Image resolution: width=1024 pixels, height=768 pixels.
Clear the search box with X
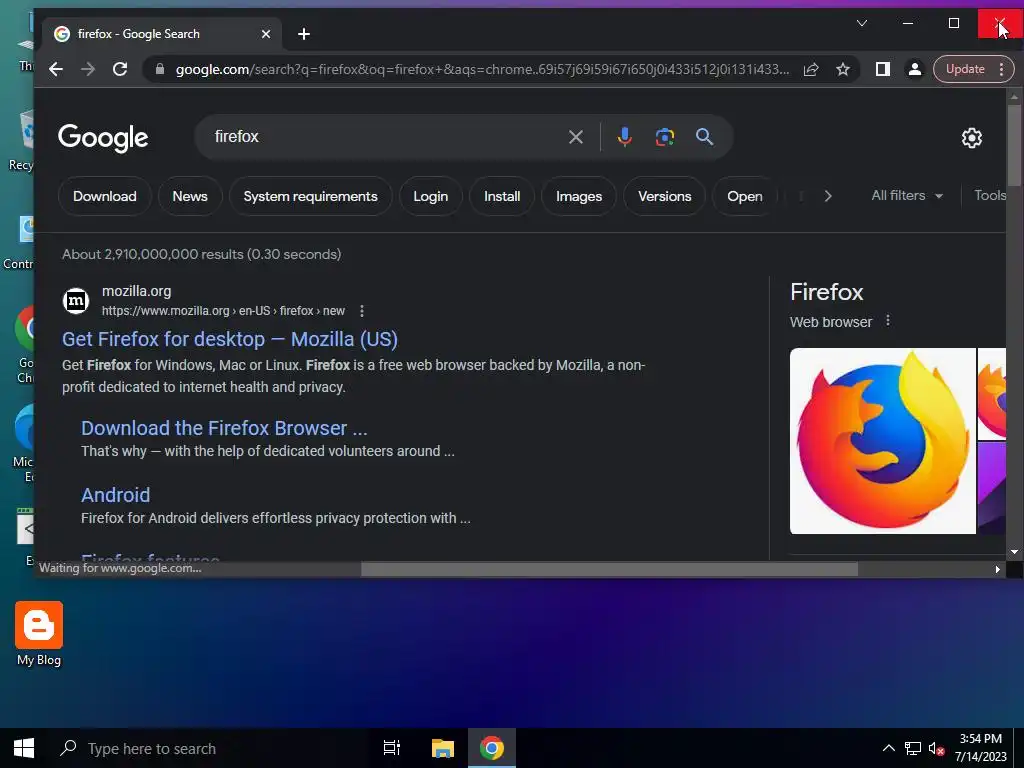tap(575, 137)
